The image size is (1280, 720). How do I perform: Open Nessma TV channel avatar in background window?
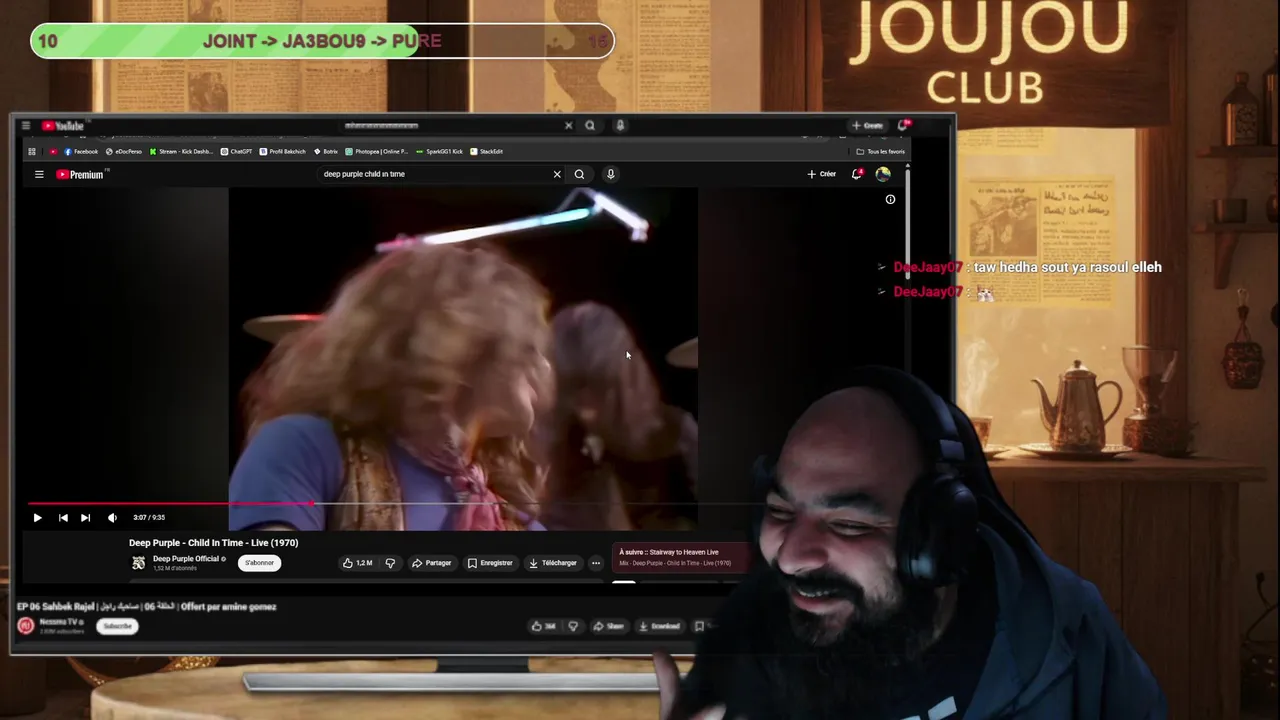tap(26, 626)
